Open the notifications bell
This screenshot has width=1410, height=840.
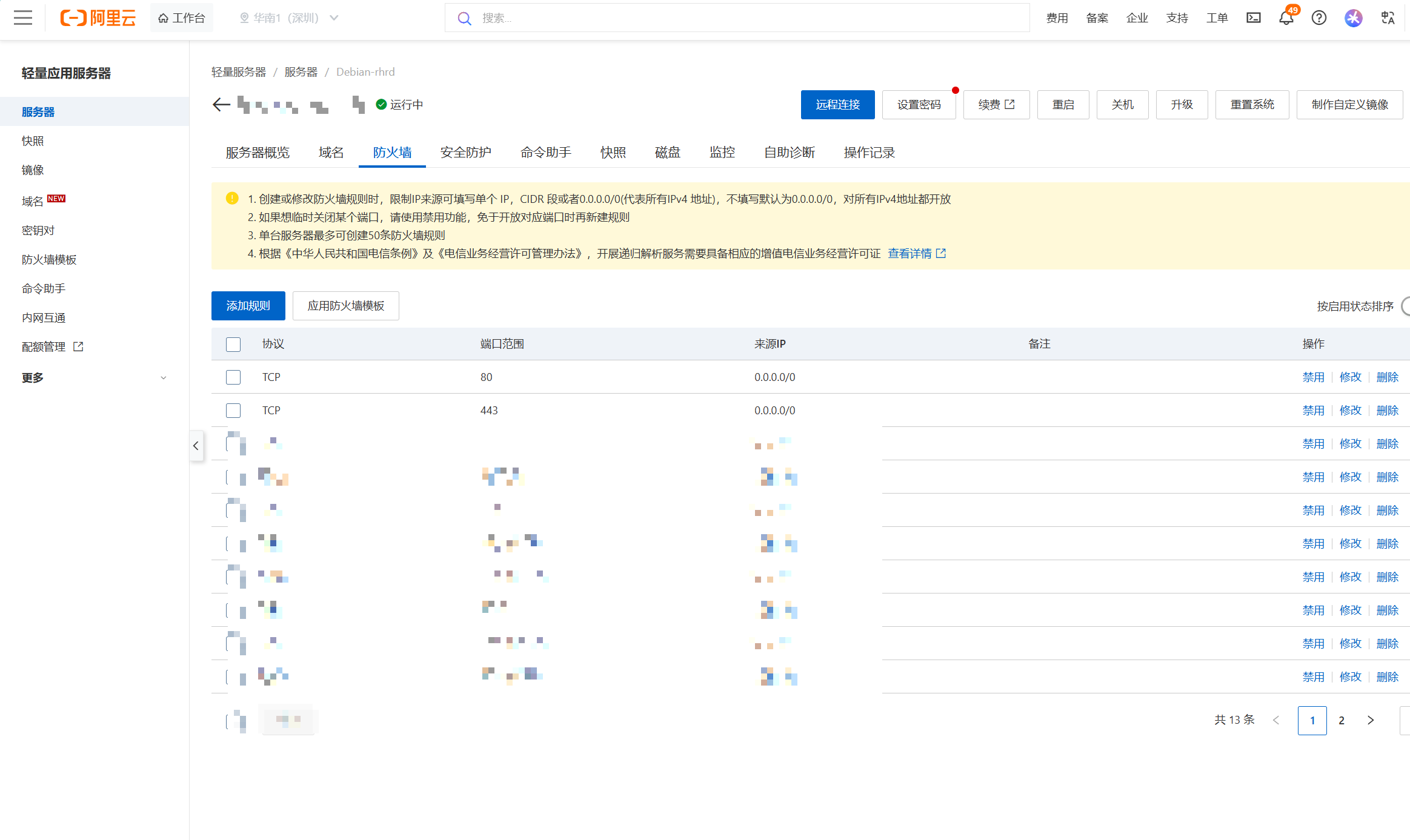pyautogui.click(x=1286, y=18)
